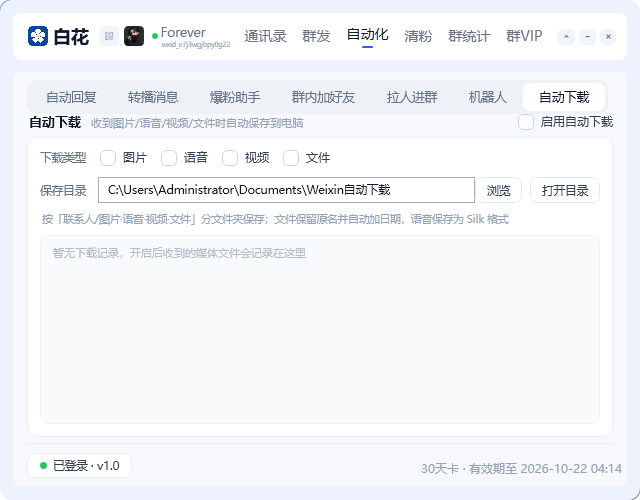Switch to the 机器人 tab
640x500 pixels.
click(x=487, y=97)
